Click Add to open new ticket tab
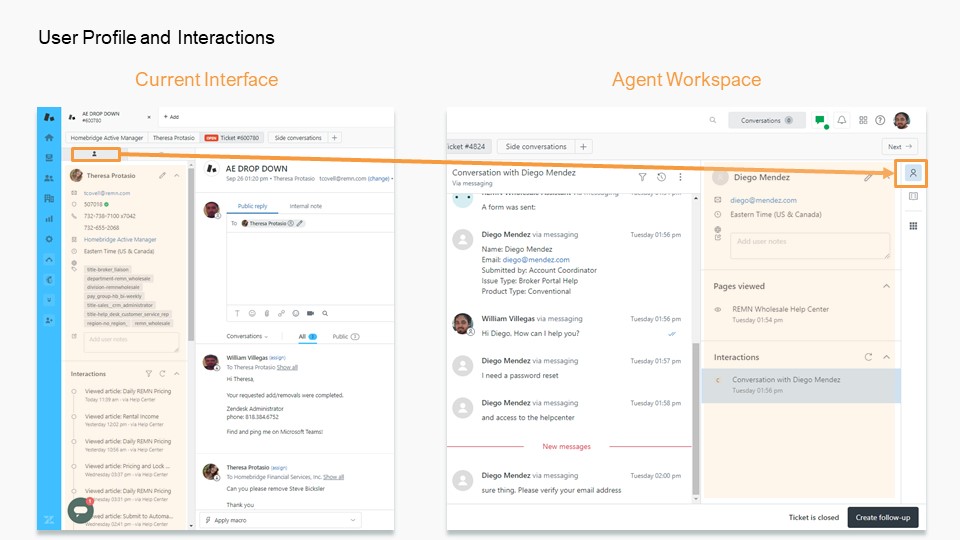960x540 pixels. point(171,117)
